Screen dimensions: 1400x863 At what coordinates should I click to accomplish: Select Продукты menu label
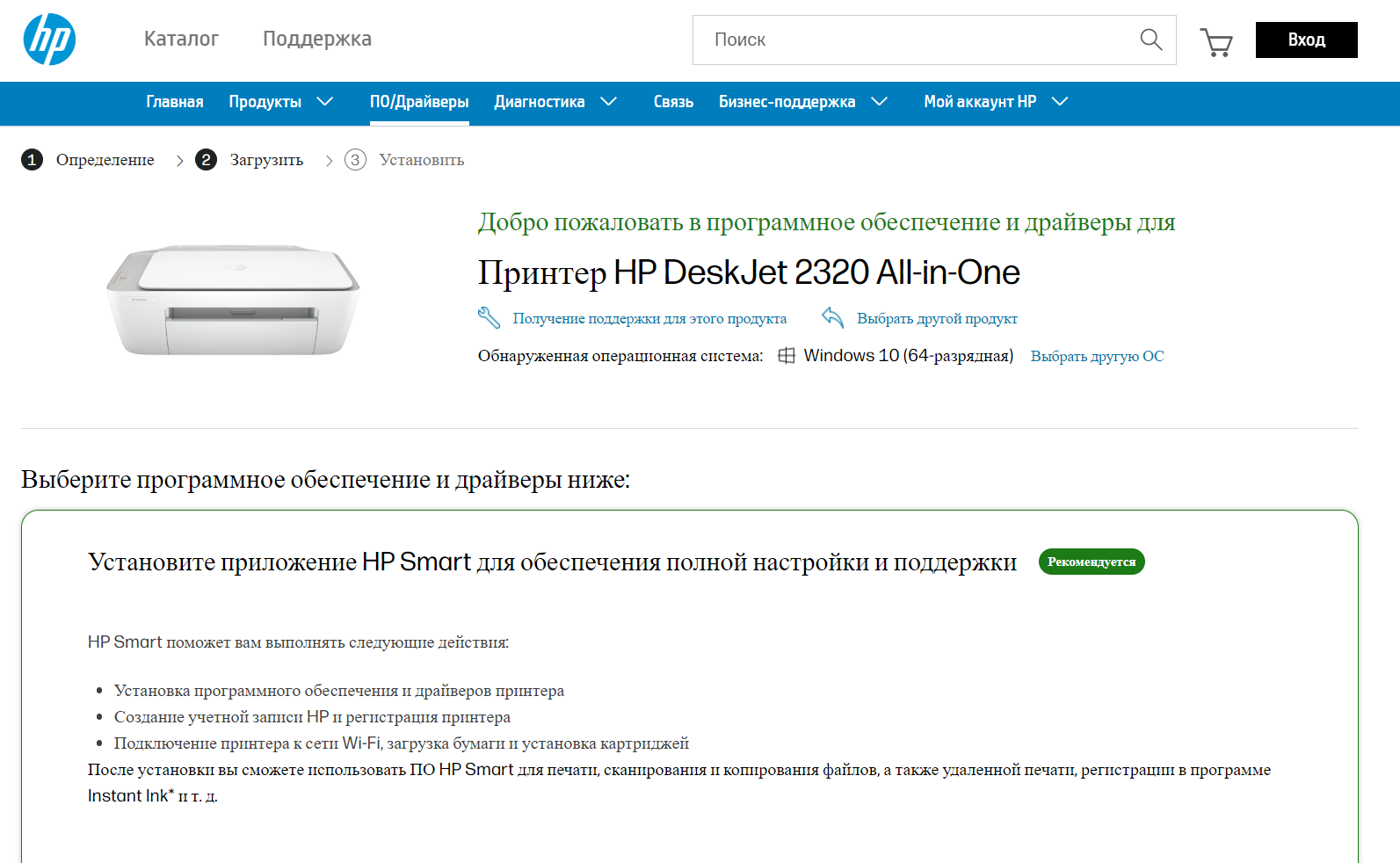[x=265, y=102]
